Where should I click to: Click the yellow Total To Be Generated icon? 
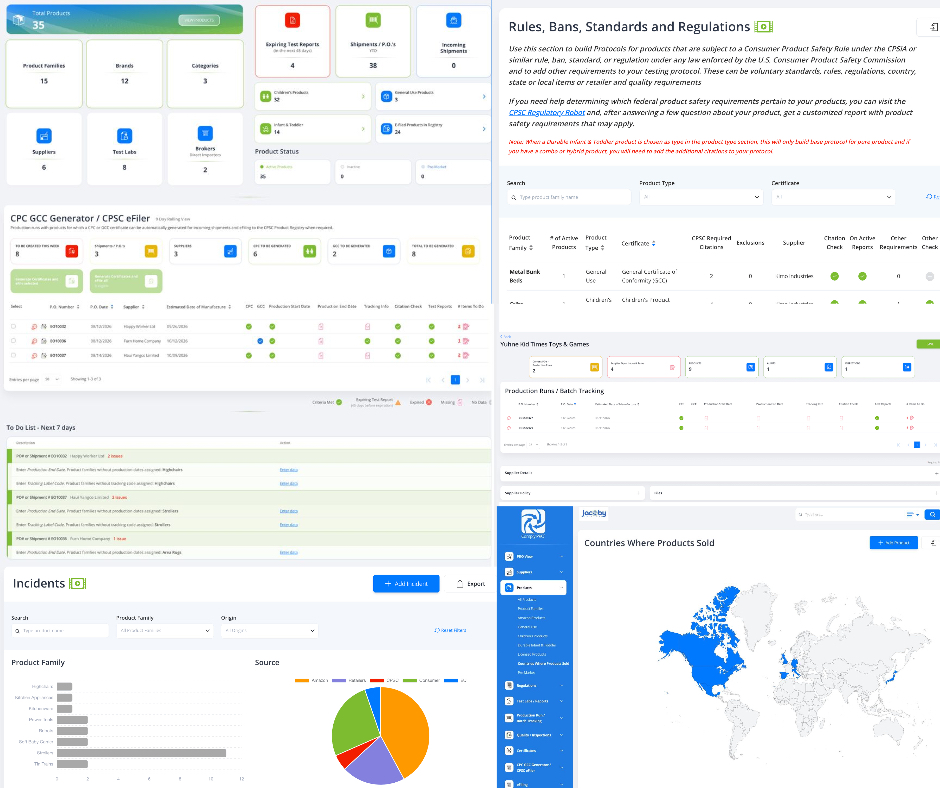[x=468, y=251]
